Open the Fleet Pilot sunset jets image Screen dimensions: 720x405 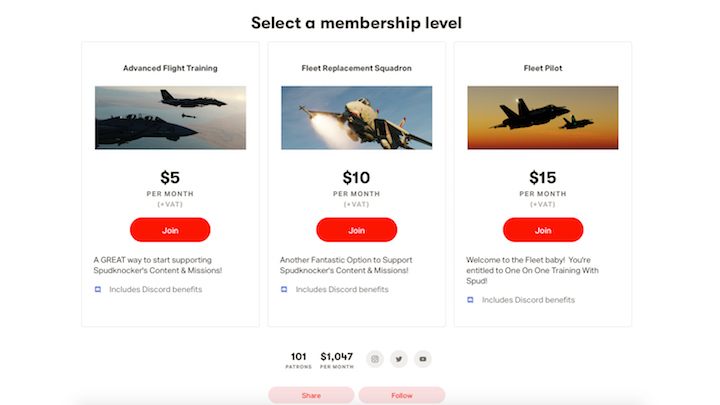[543, 118]
